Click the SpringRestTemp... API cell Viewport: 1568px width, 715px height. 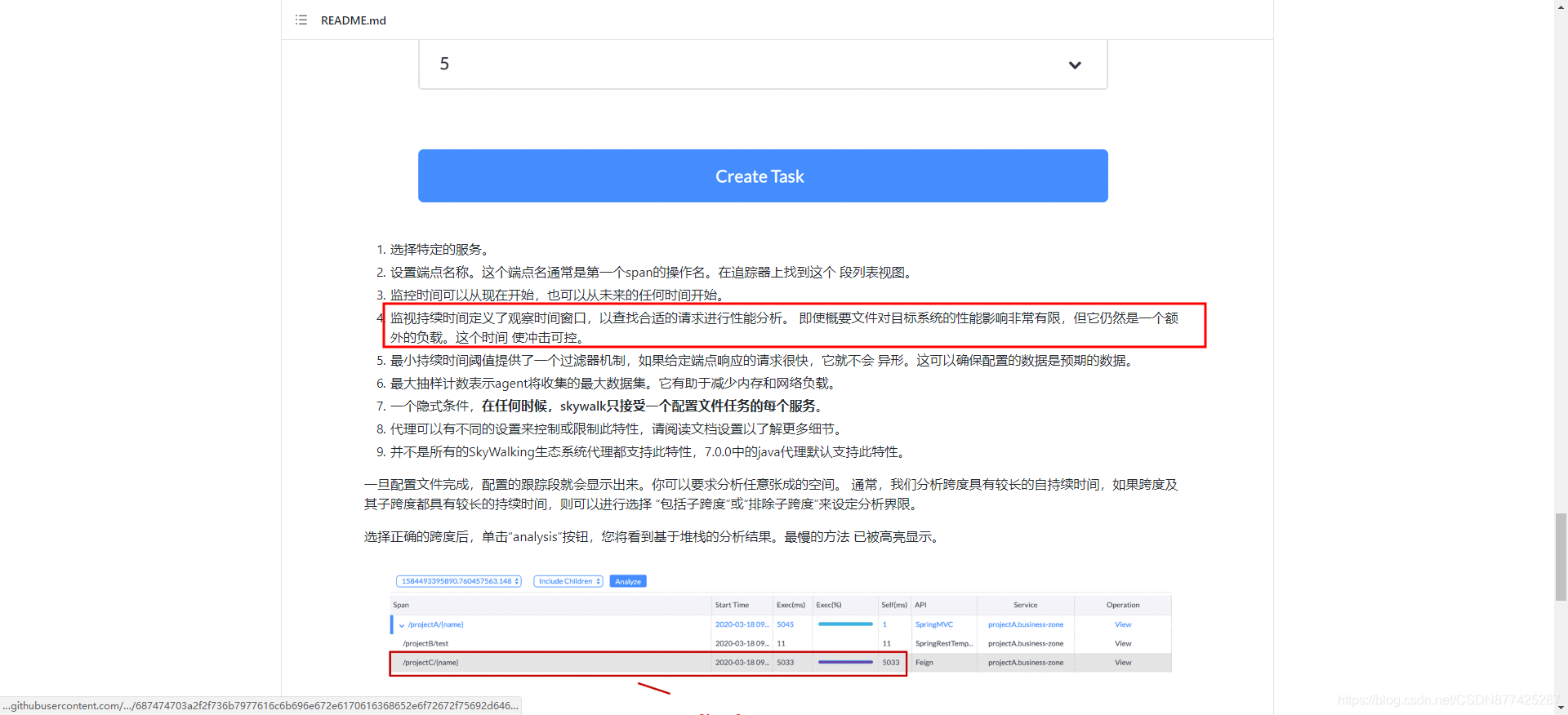point(944,643)
